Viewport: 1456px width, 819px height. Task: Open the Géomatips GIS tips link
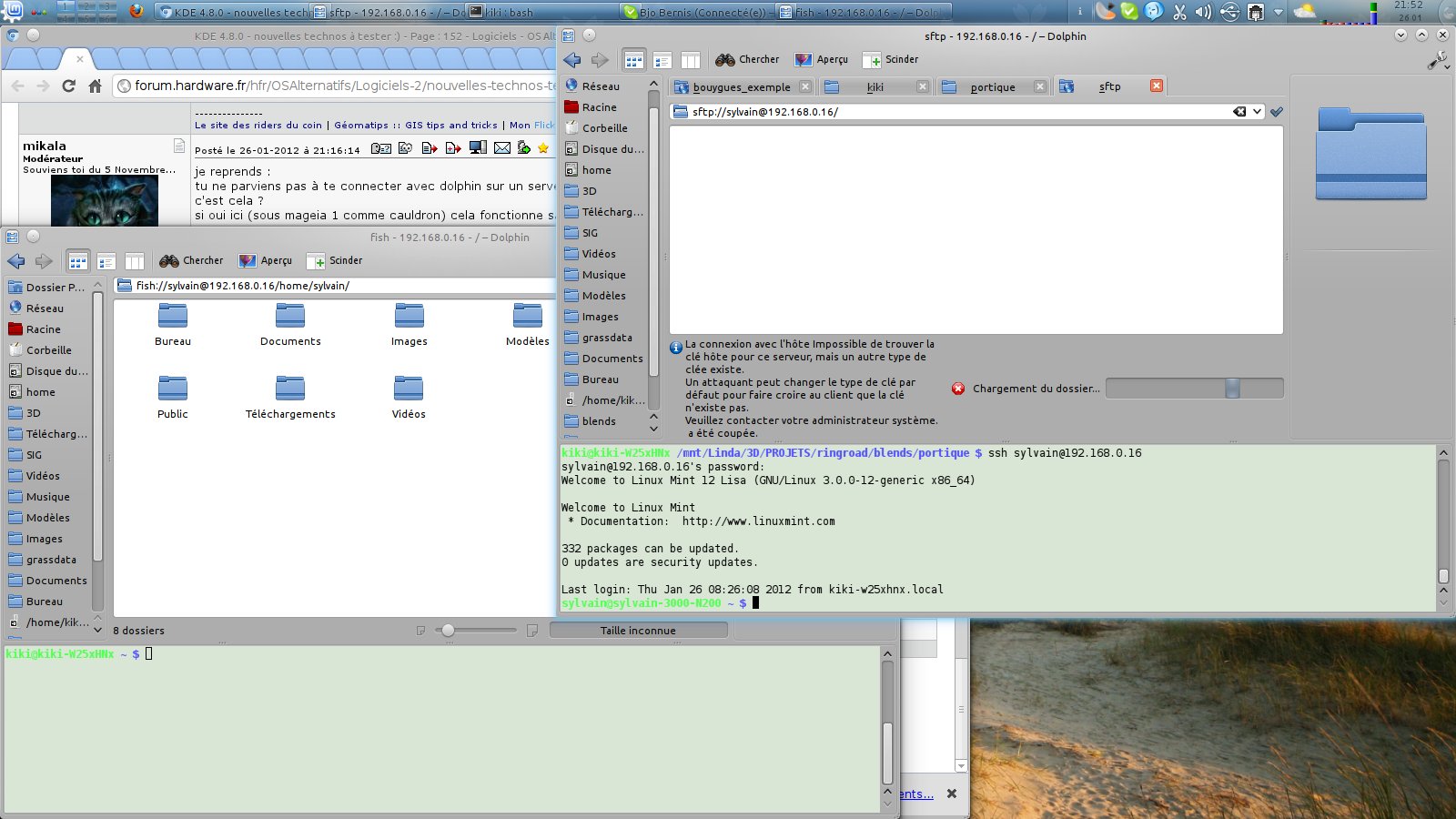coord(416,126)
